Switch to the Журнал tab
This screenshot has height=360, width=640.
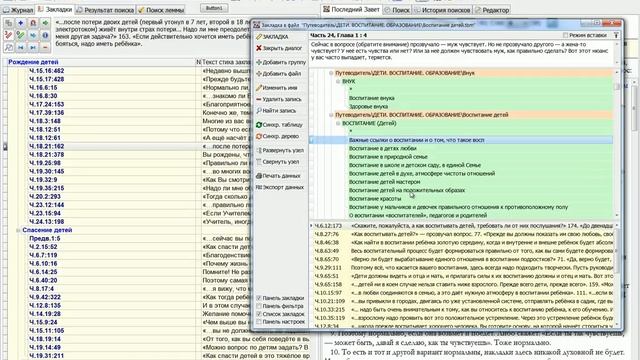(x=18, y=10)
